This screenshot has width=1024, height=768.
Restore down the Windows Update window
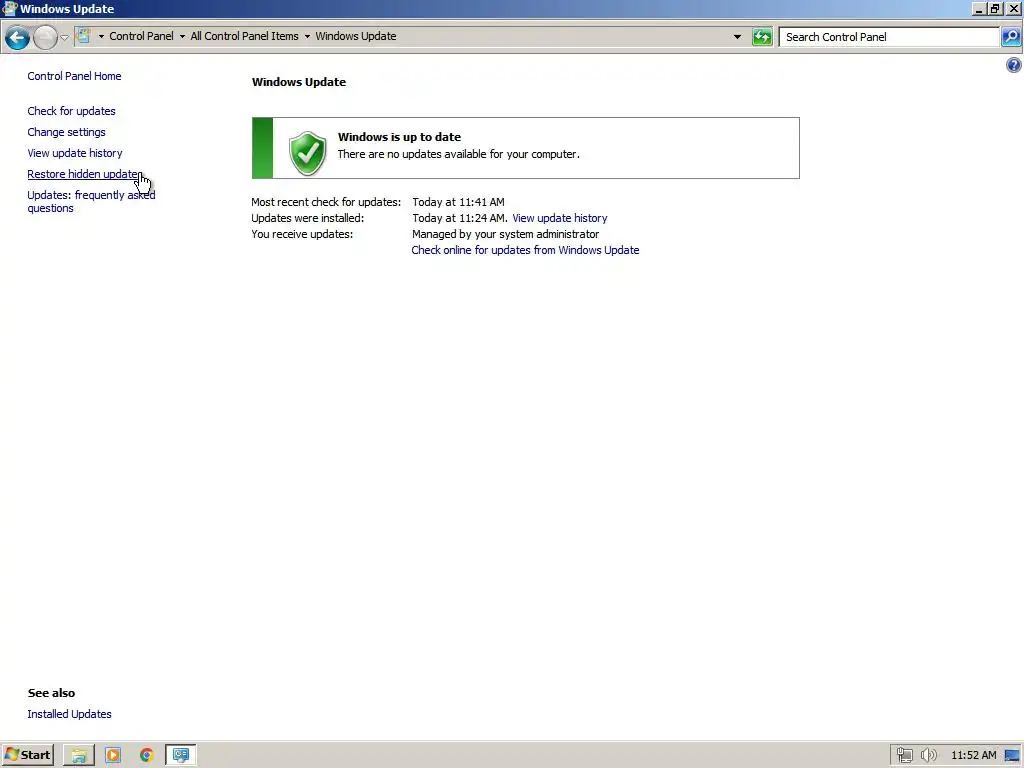(995, 8)
